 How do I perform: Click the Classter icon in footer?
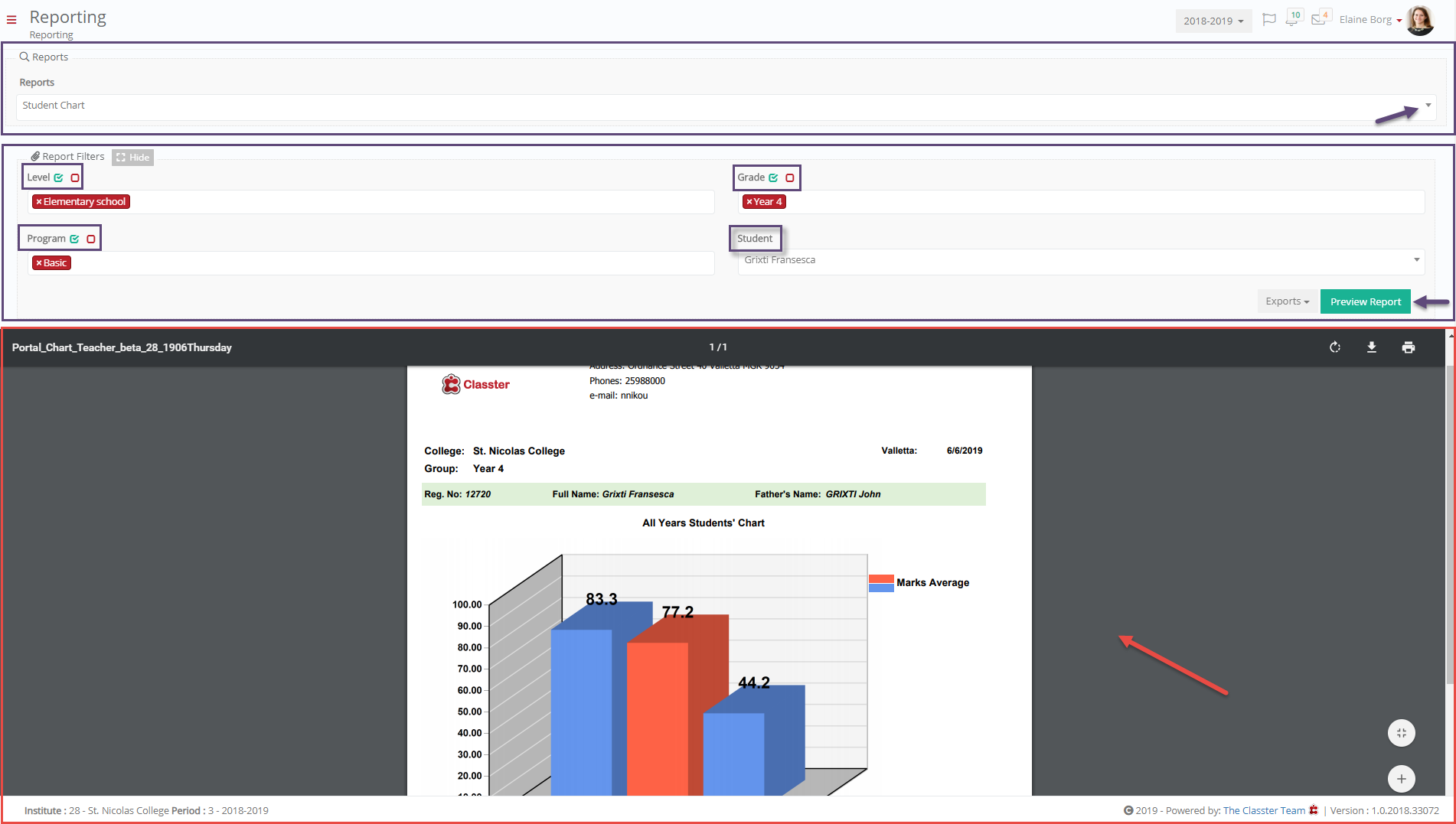(x=1314, y=810)
